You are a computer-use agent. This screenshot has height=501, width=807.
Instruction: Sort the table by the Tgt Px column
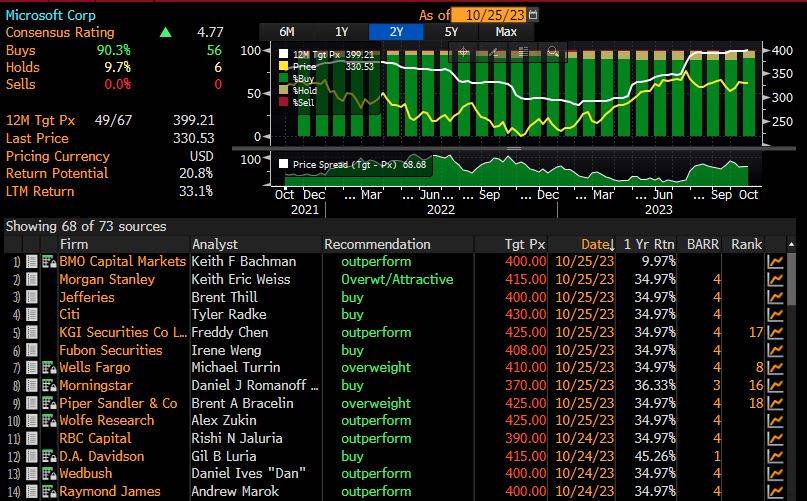point(524,244)
